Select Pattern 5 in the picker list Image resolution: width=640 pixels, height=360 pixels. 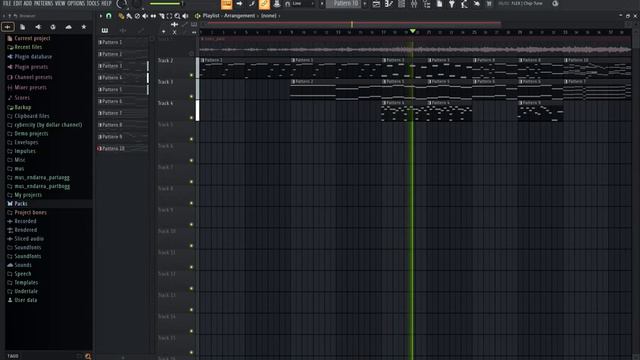[122, 90]
